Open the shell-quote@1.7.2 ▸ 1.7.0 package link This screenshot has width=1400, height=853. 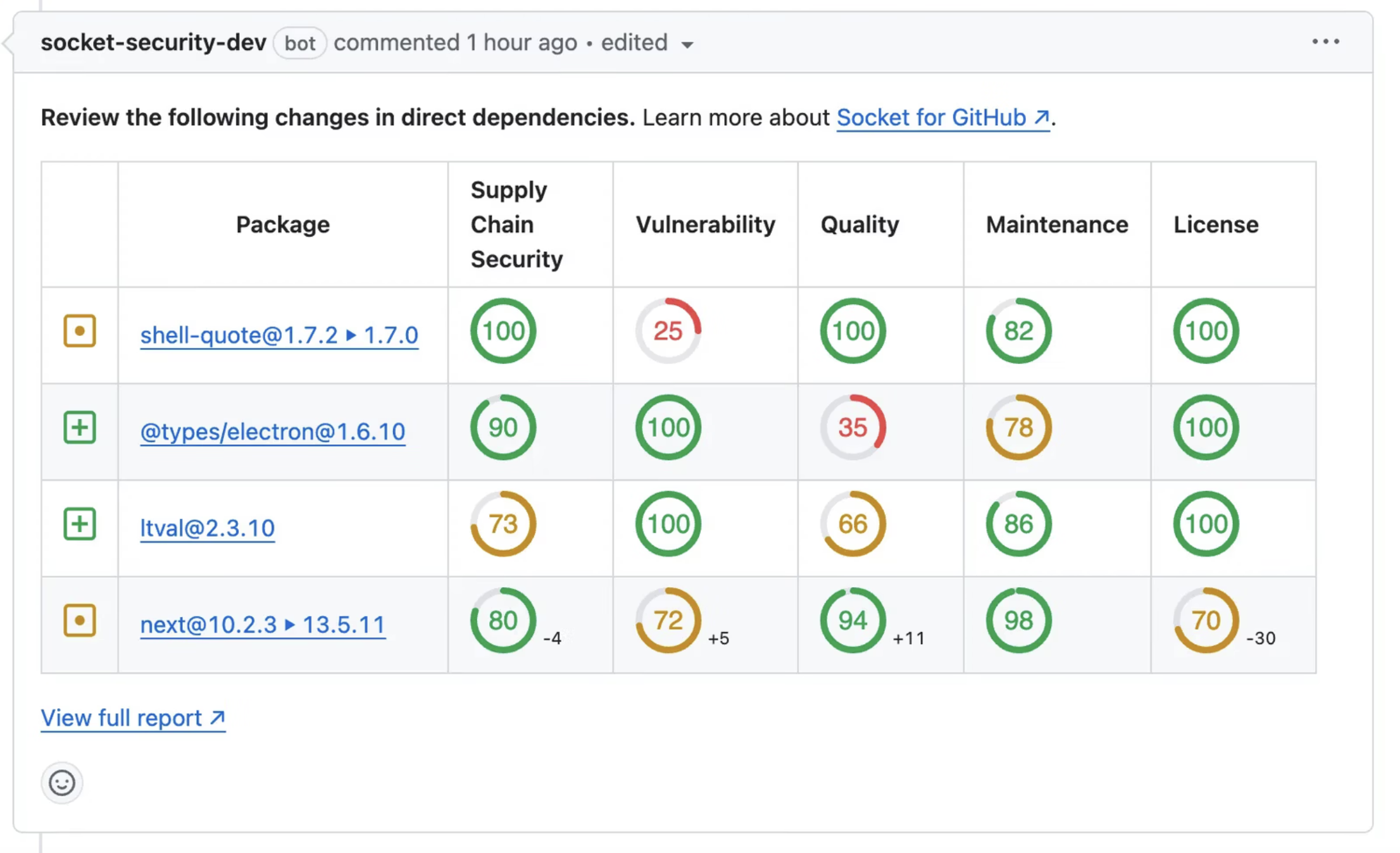[x=279, y=335]
